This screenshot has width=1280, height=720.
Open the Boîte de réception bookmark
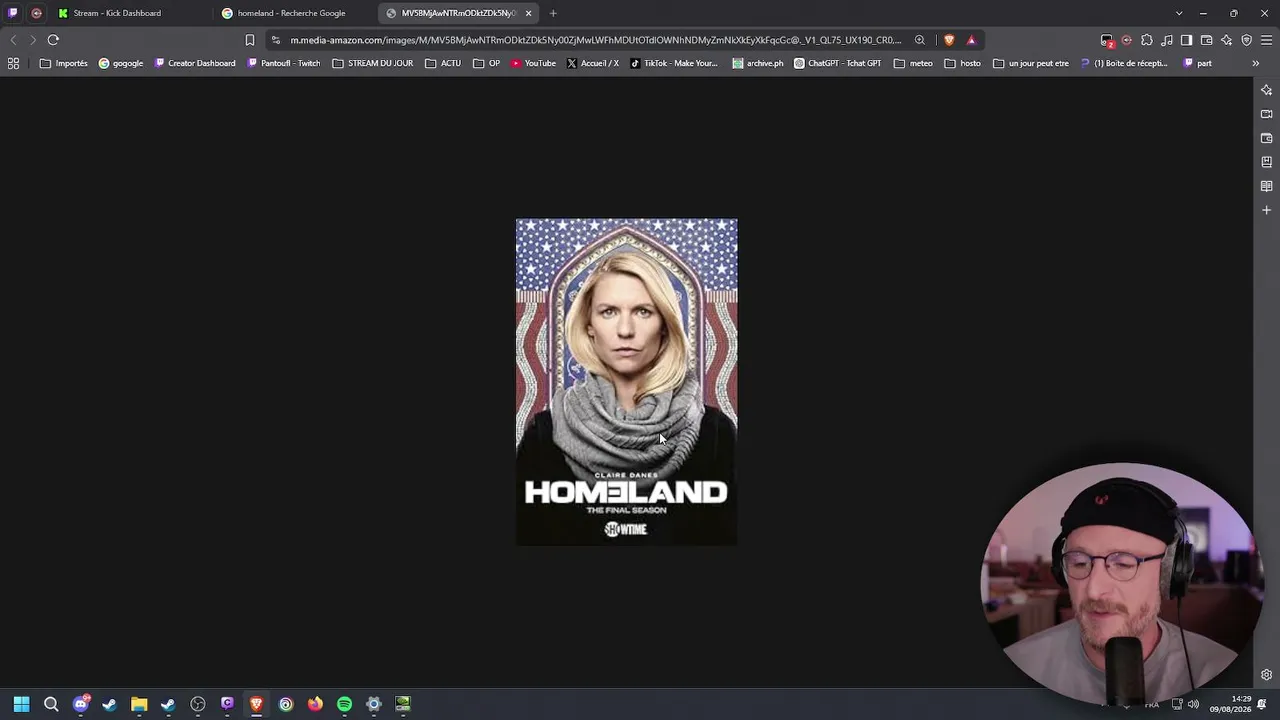click(x=1124, y=63)
